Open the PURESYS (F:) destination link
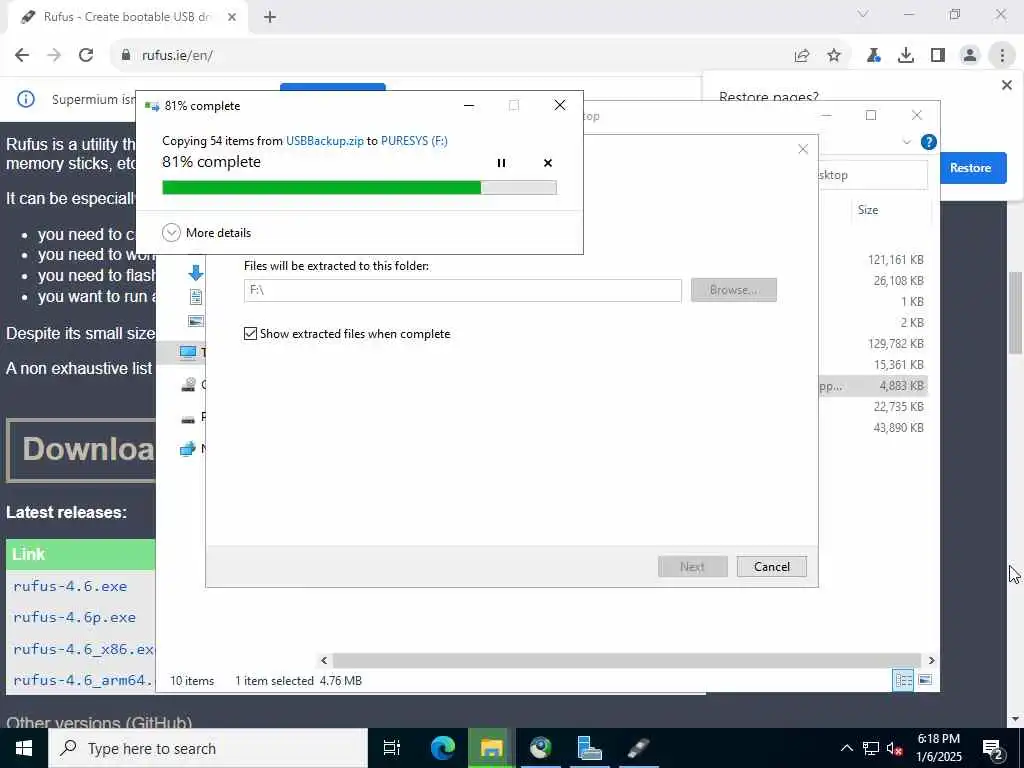This screenshot has width=1024, height=768. click(414, 140)
